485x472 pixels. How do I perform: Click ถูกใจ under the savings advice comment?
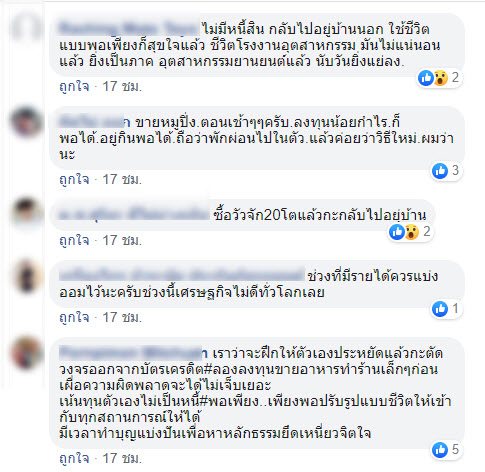click(74, 317)
